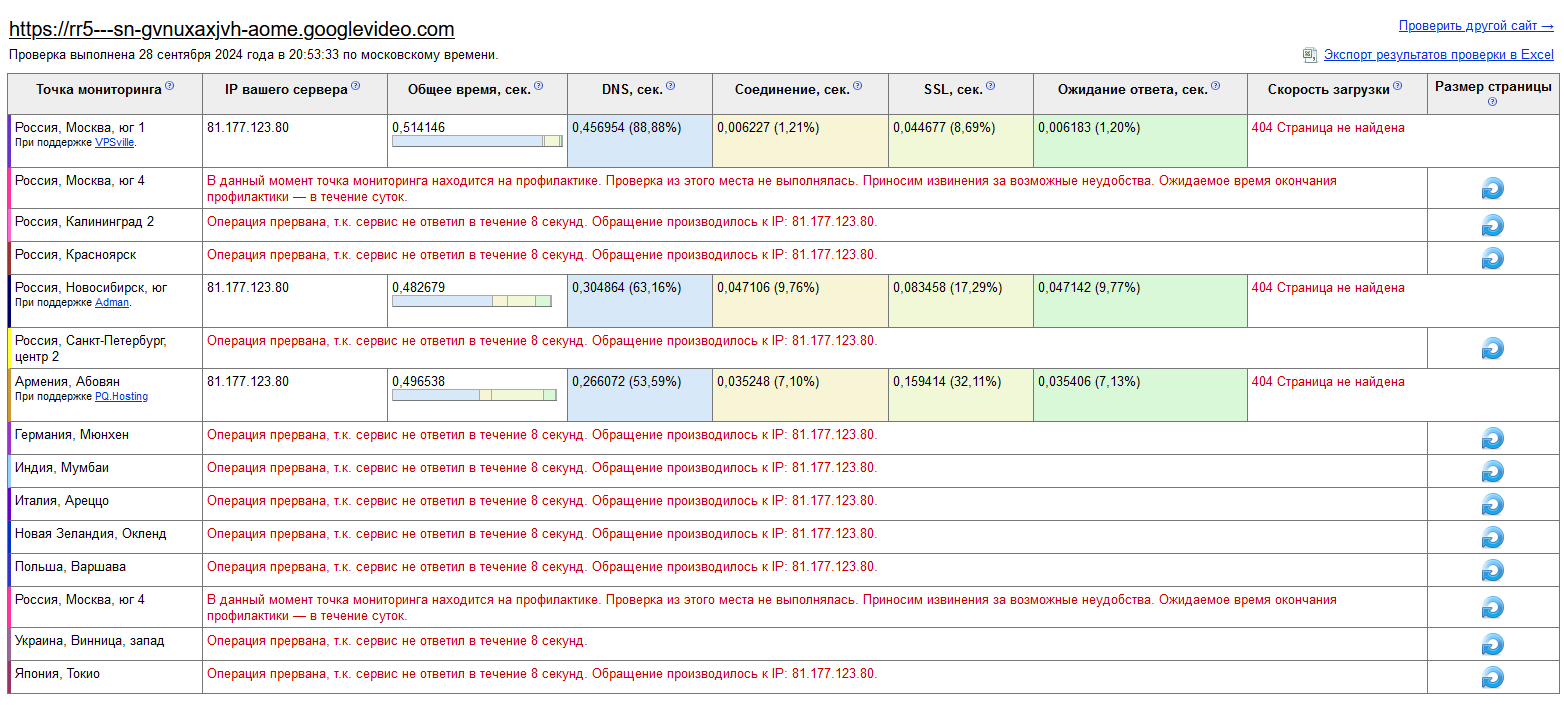
Task: Retry check for Япония, Токио row
Action: click(1493, 677)
